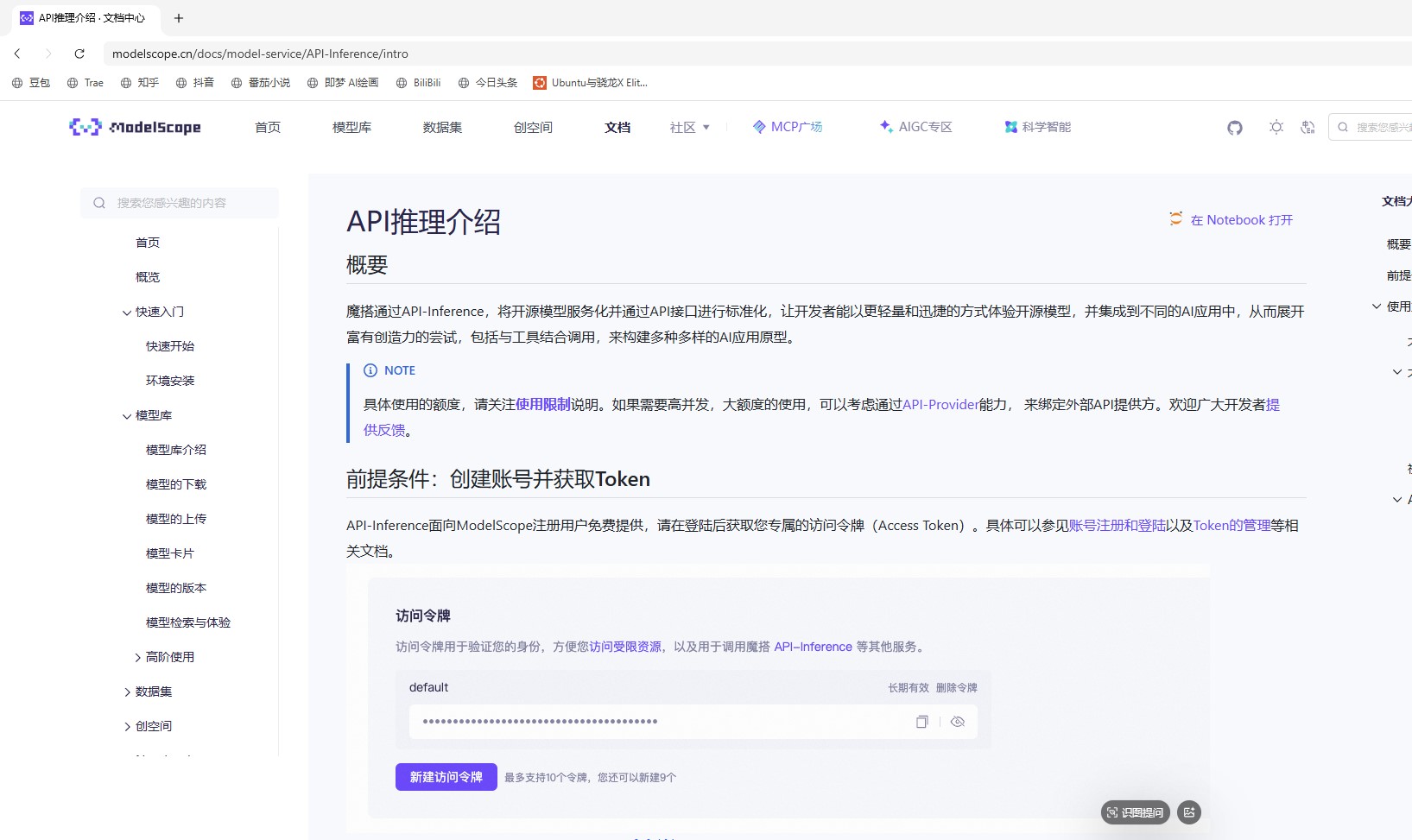1412x840 pixels.
Task: Open the 番茄小说 bookmark
Action: pyautogui.click(x=261, y=83)
